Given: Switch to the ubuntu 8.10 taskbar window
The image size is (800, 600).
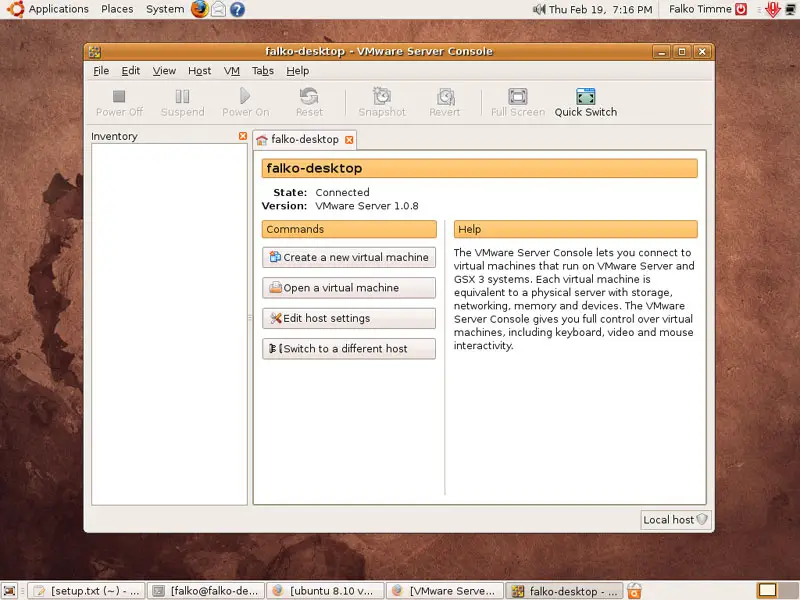Looking at the screenshot, I should [326, 591].
